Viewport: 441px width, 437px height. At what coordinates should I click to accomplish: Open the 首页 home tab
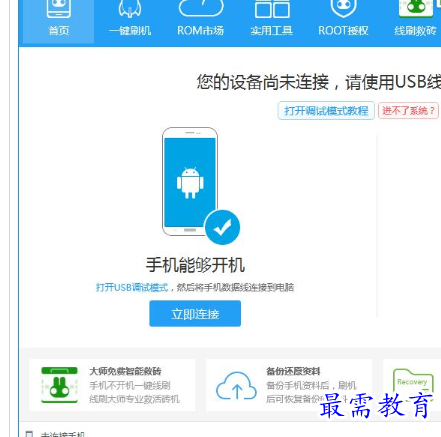(59, 21)
